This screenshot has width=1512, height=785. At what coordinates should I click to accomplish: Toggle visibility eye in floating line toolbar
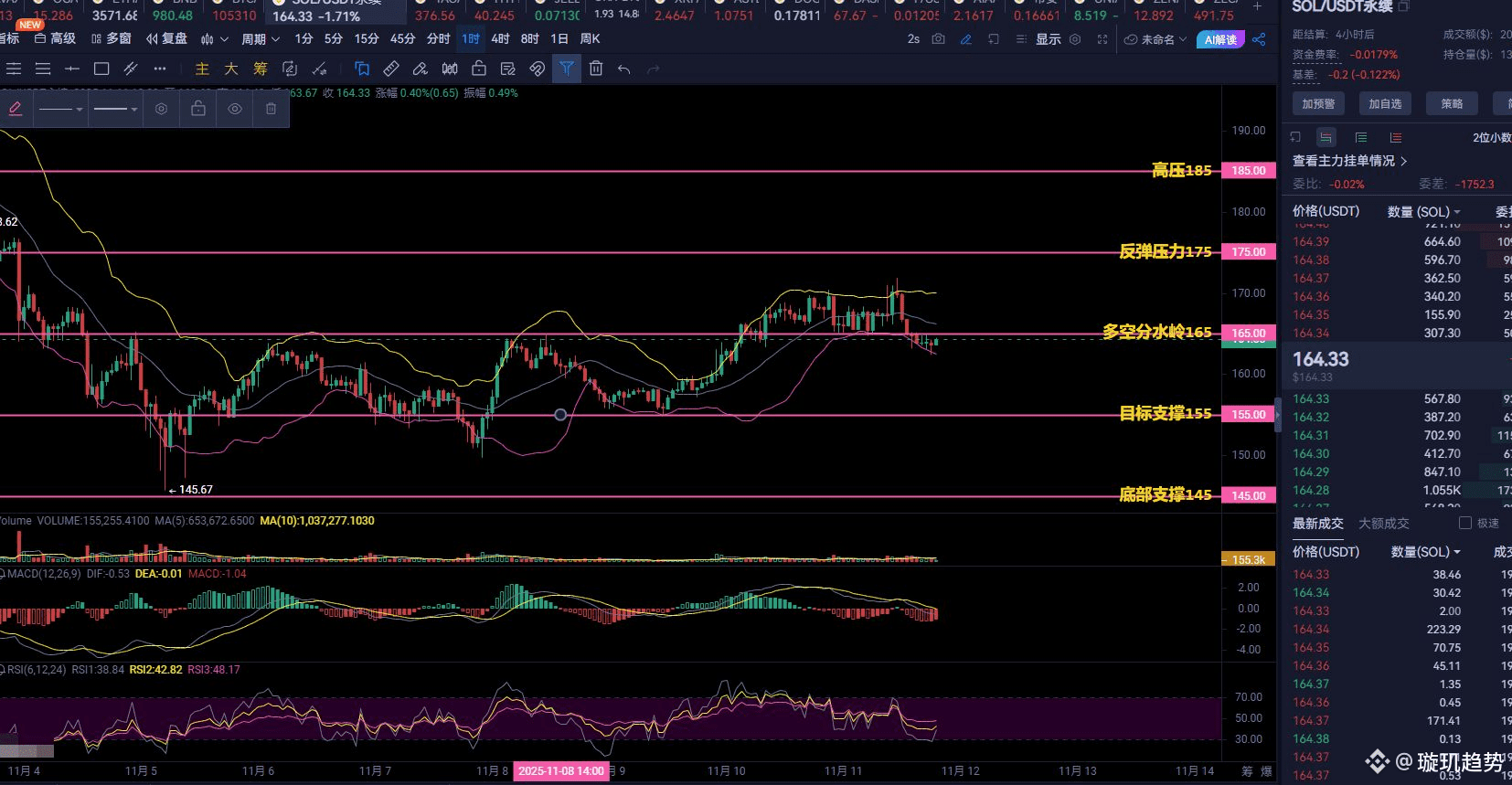pyautogui.click(x=235, y=109)
